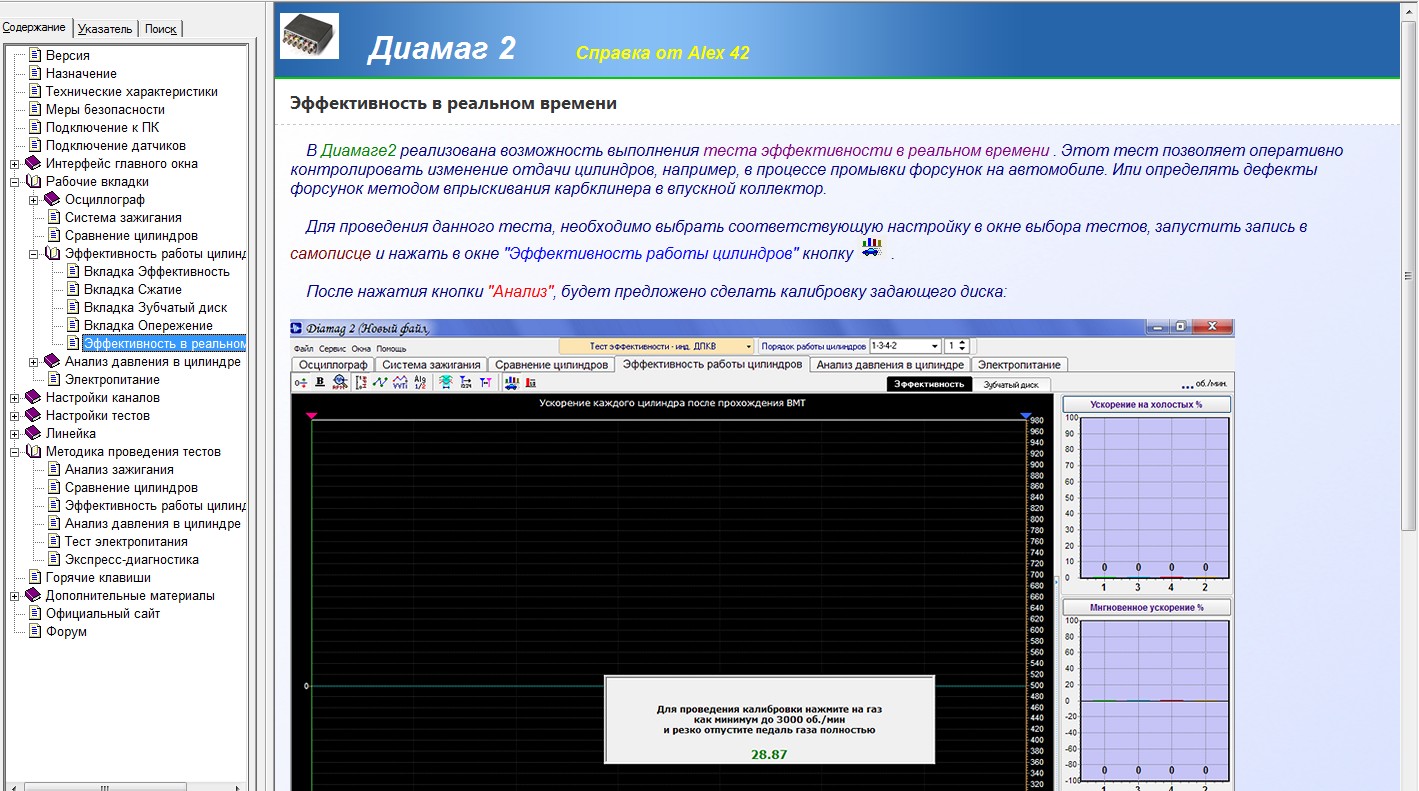The width and height of the screenshot is (1419, 791).
Task: Open the Вкладка Эффективность topic
Action: (157, 272)
